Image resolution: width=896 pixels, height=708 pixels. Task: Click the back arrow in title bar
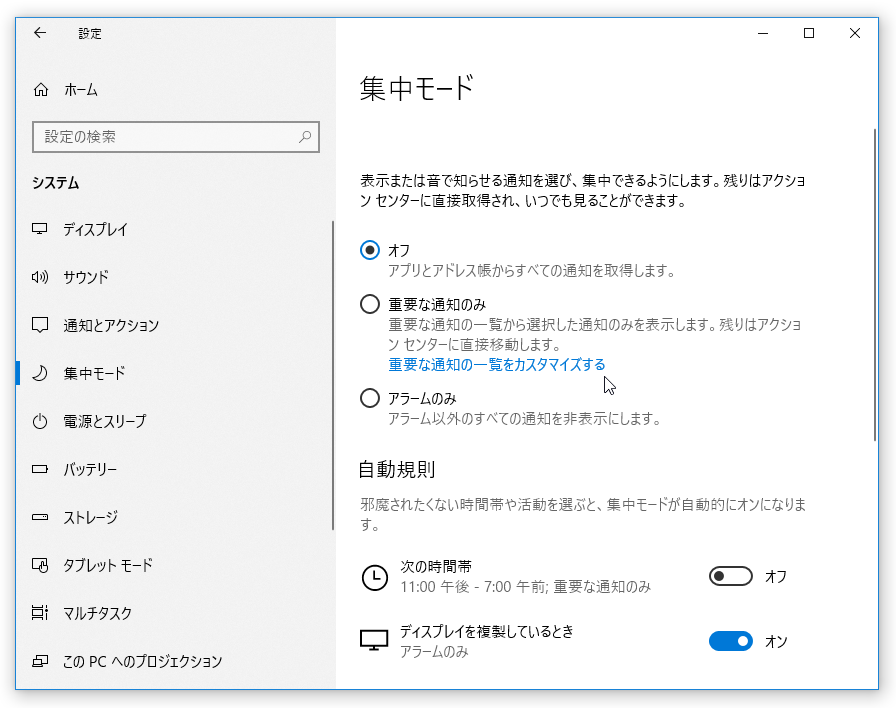point(39,33)
